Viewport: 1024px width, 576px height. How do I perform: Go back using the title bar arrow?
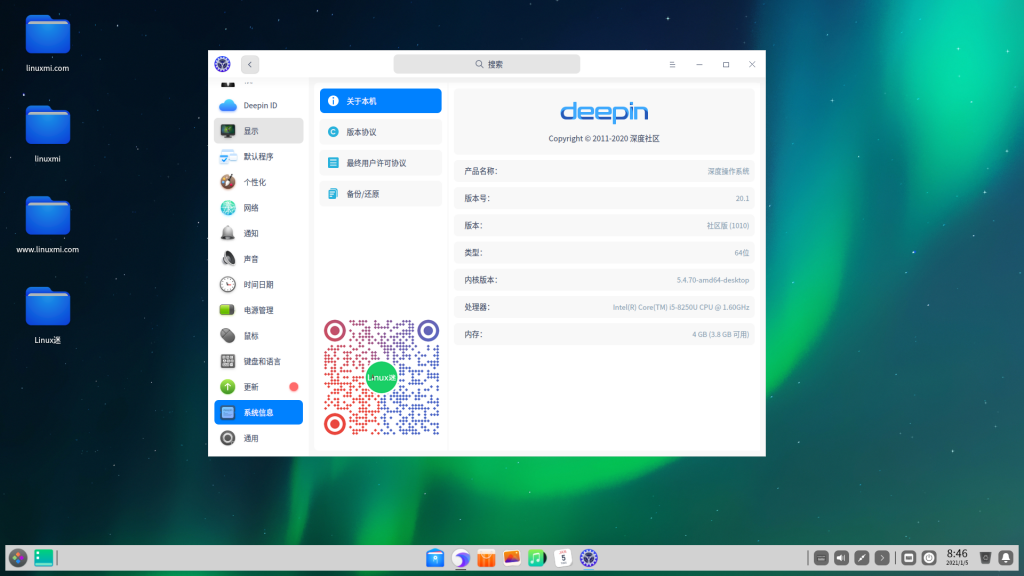click(250, 64)
